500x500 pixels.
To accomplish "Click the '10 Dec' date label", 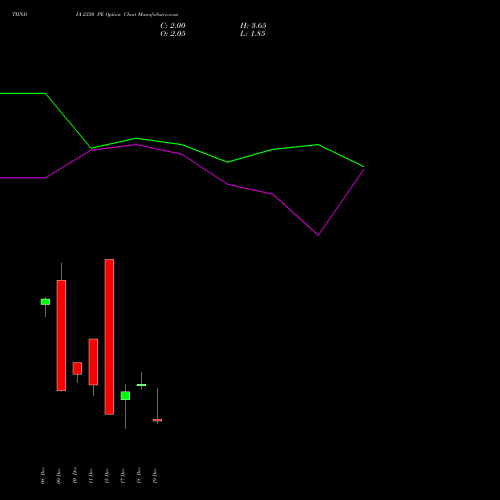I will pos(75,475).
